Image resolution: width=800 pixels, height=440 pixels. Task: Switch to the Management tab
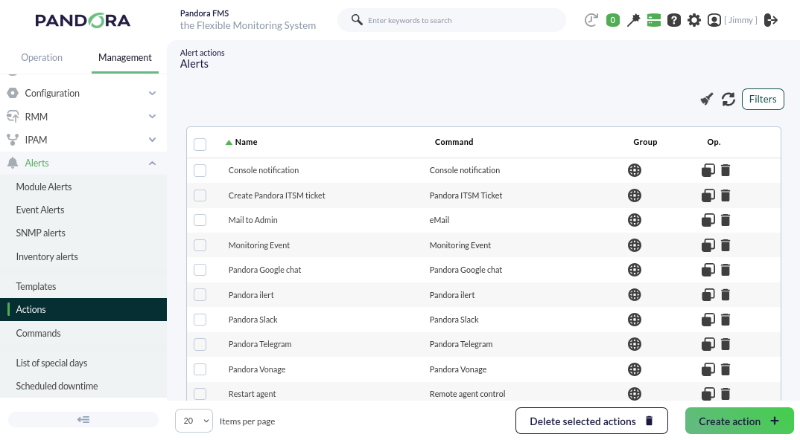[125, 58]
